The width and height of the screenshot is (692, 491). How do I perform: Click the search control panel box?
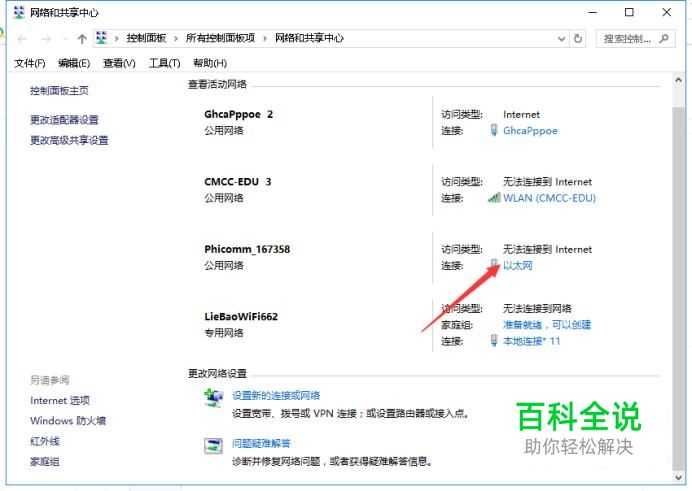coord(636,39)
